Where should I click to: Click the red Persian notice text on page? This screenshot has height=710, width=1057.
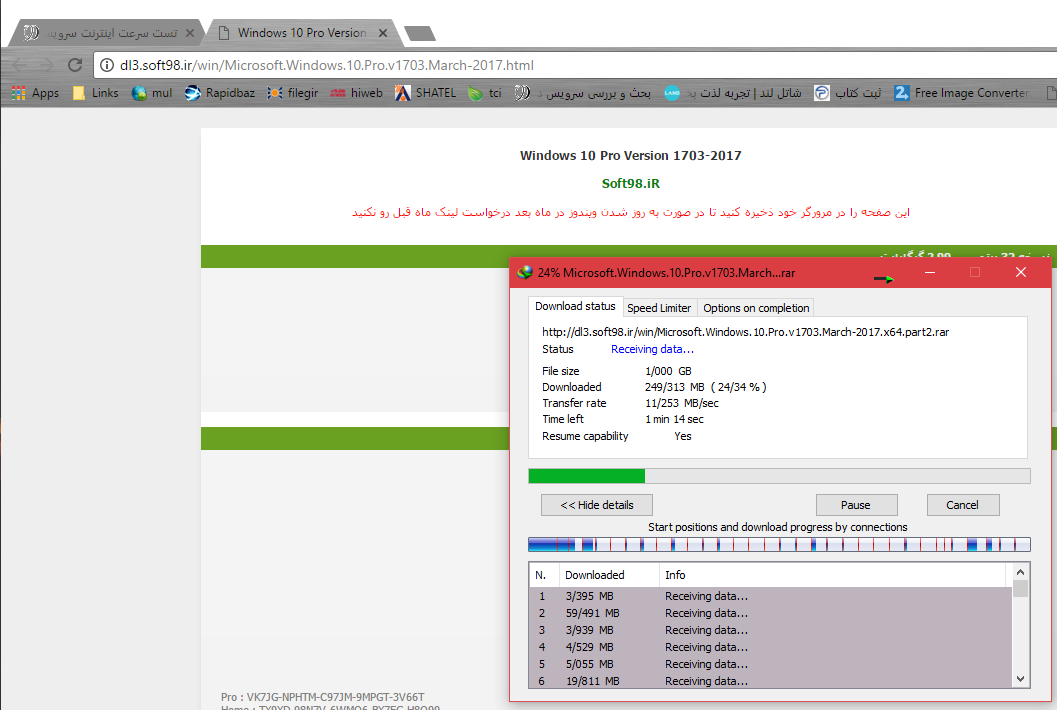point(630,212)
